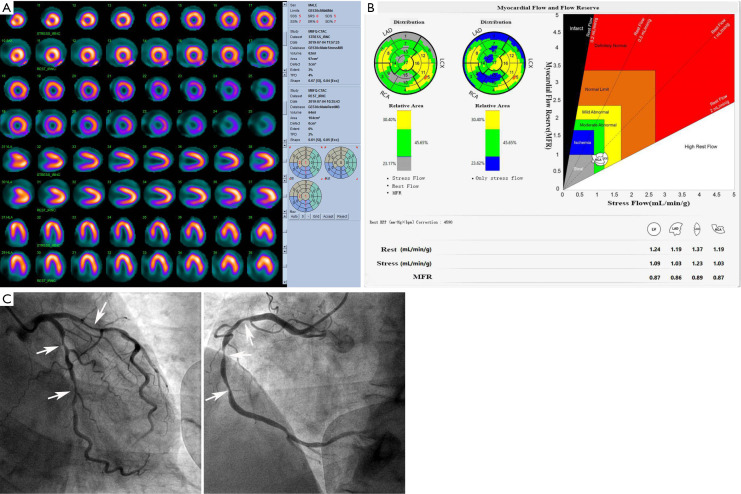Select the LAD territory icon above table
Screen dimensions: 741x494
(675, 229)
